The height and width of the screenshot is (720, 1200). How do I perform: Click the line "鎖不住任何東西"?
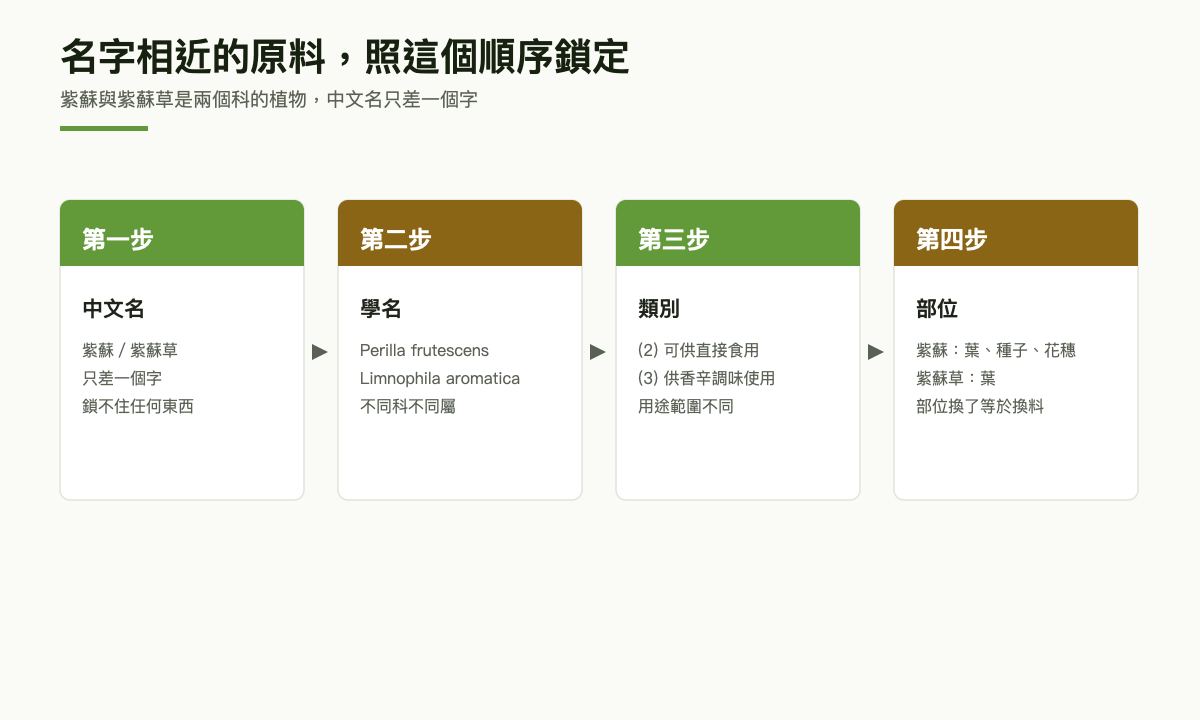coord(138,407)
